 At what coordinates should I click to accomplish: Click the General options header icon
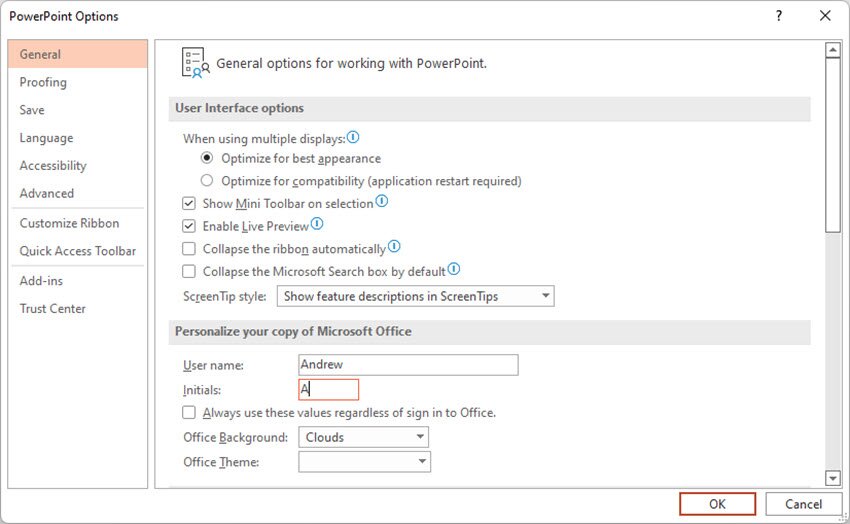195,62
